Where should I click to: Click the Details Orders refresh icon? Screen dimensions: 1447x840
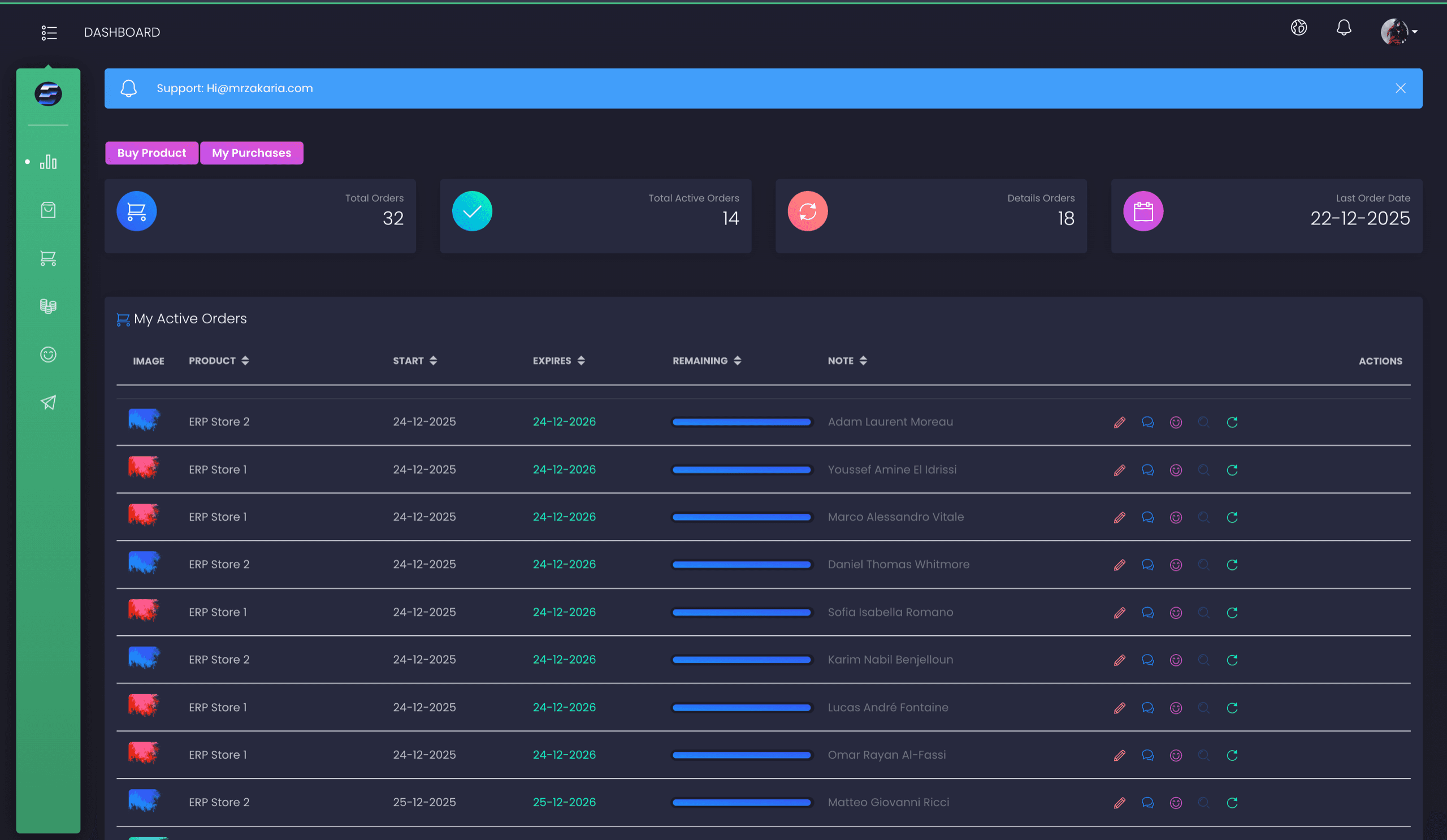point(808,211)
